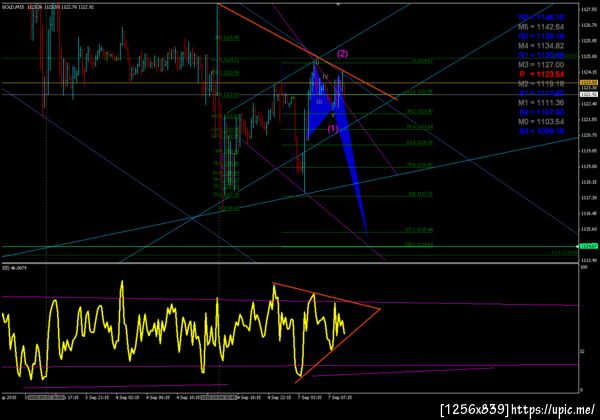The image size is (600, 420).
Task: Click the magenta (1) wave label
Action: click(x=333, y=129)
